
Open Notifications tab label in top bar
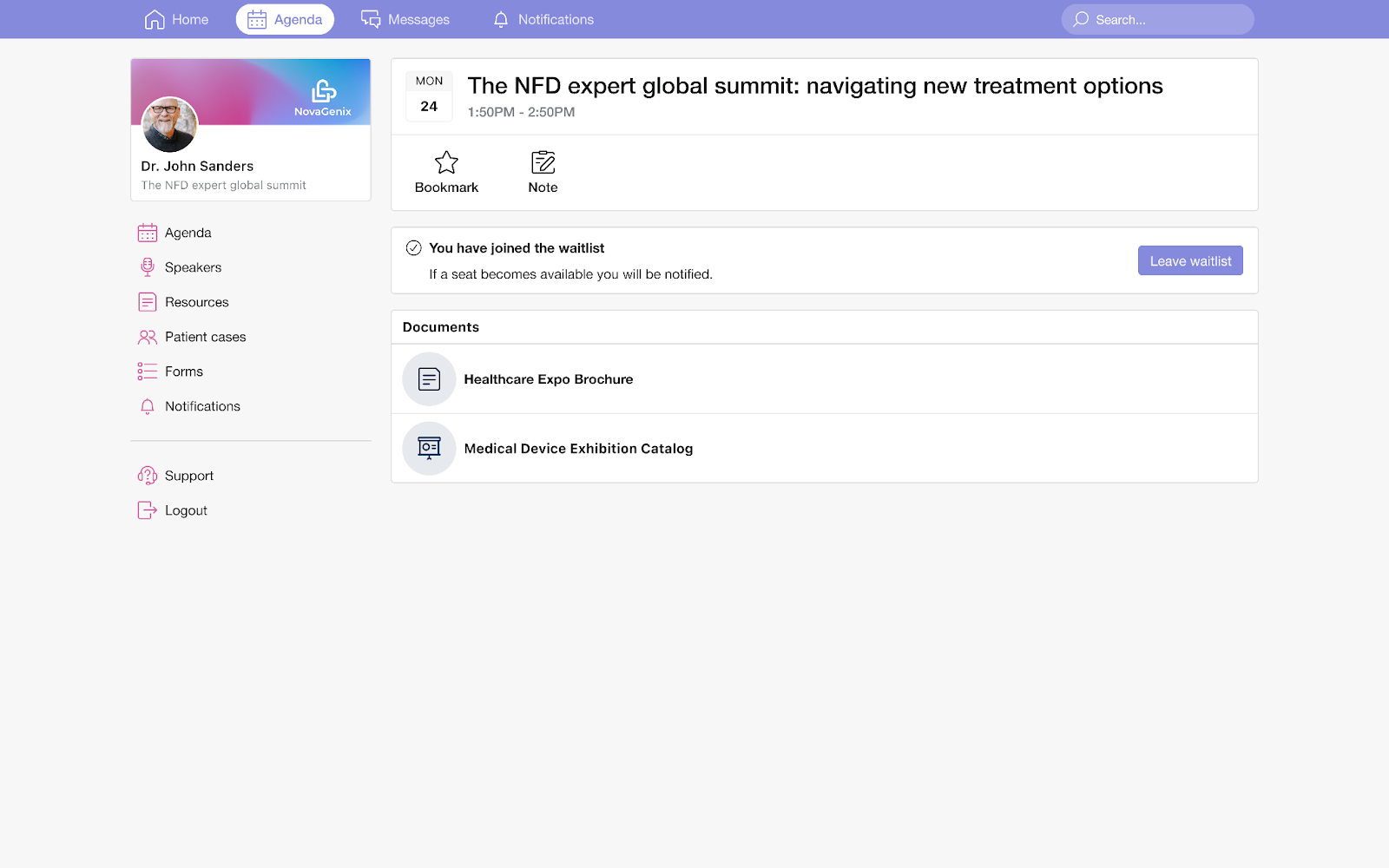(x=556, y=19)
